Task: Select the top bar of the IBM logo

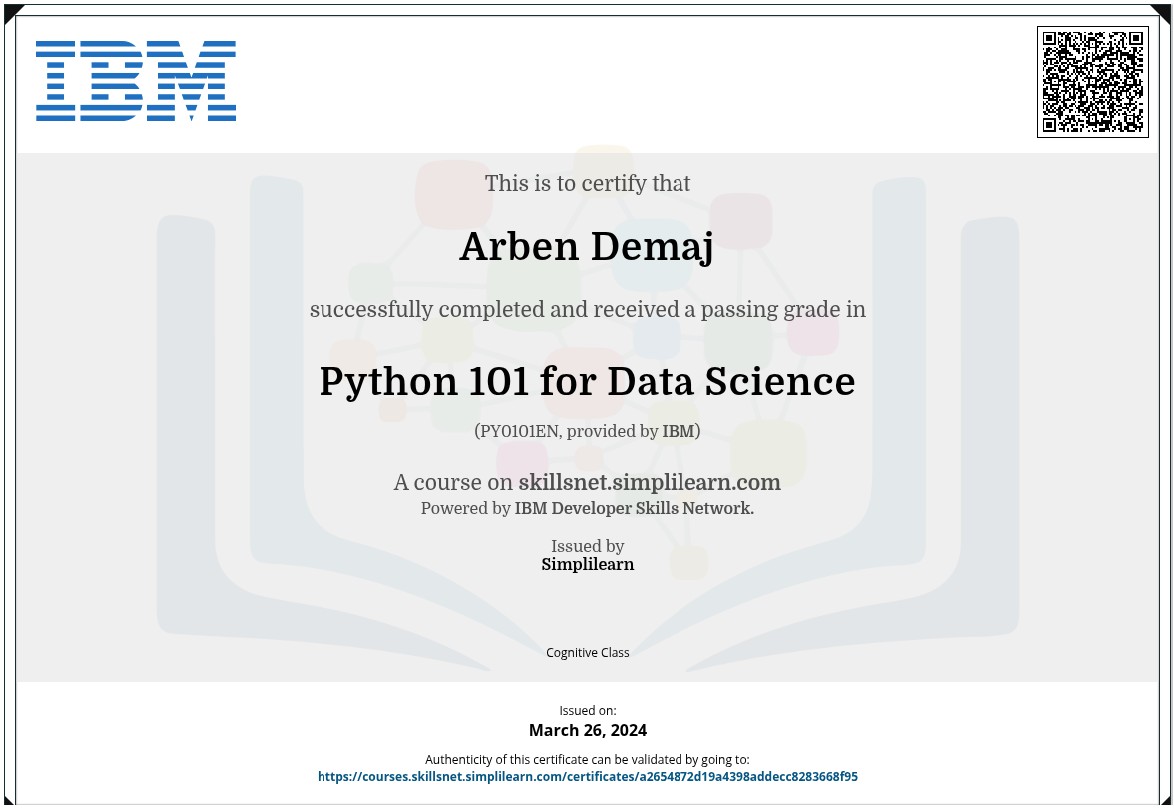Action: coord(135,44)
